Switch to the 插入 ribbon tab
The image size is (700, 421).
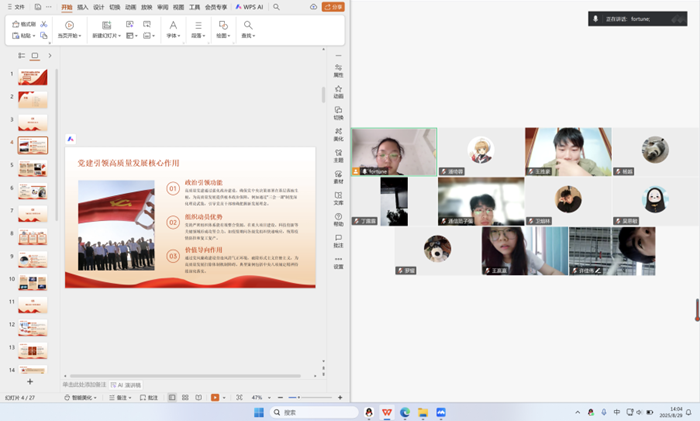(83, 7)
